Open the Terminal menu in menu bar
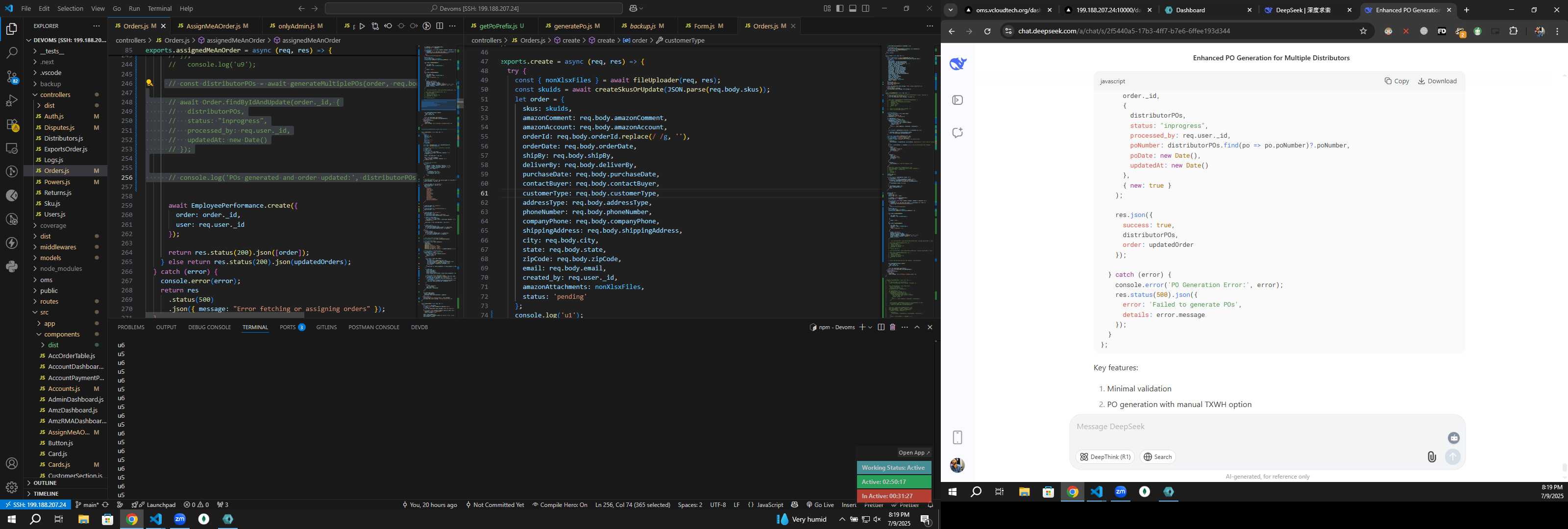Image resolution: width=1568 pixels, height=529 pixels. click(x=159, y=8)
